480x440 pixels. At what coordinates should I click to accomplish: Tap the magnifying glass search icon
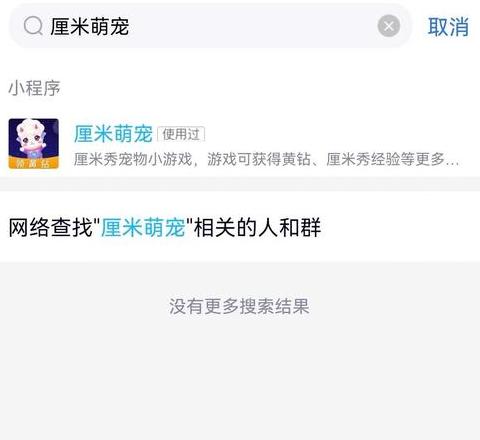point(33,26)
